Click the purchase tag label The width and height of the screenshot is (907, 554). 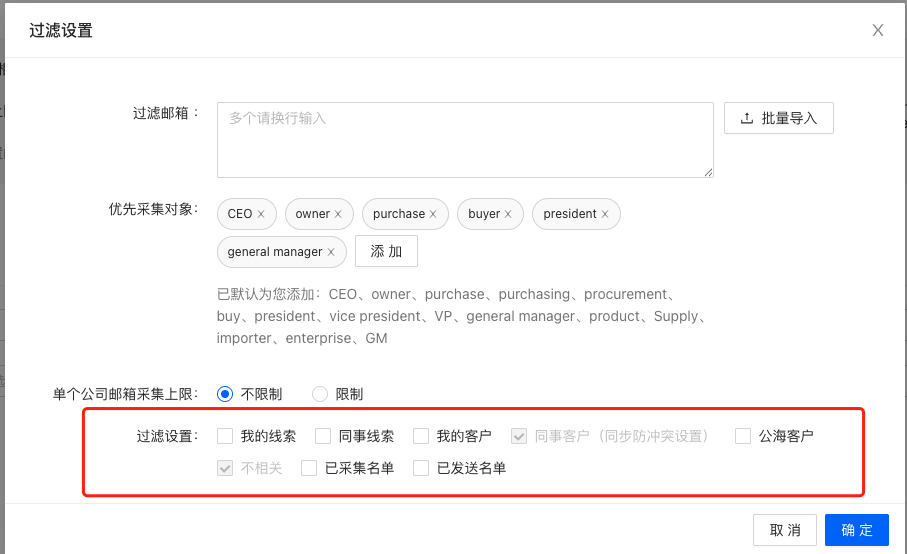tap(399, 214)
